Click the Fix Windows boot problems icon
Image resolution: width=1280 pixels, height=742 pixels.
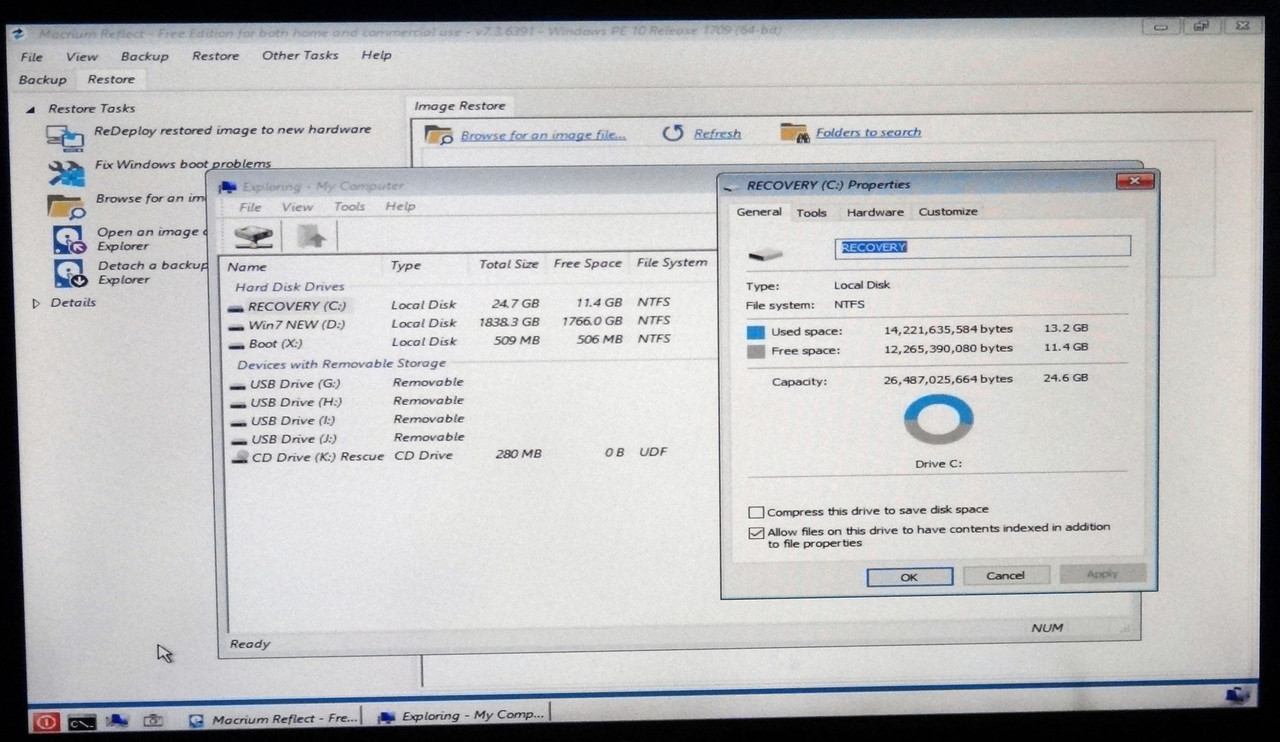(x=68, y=171)
